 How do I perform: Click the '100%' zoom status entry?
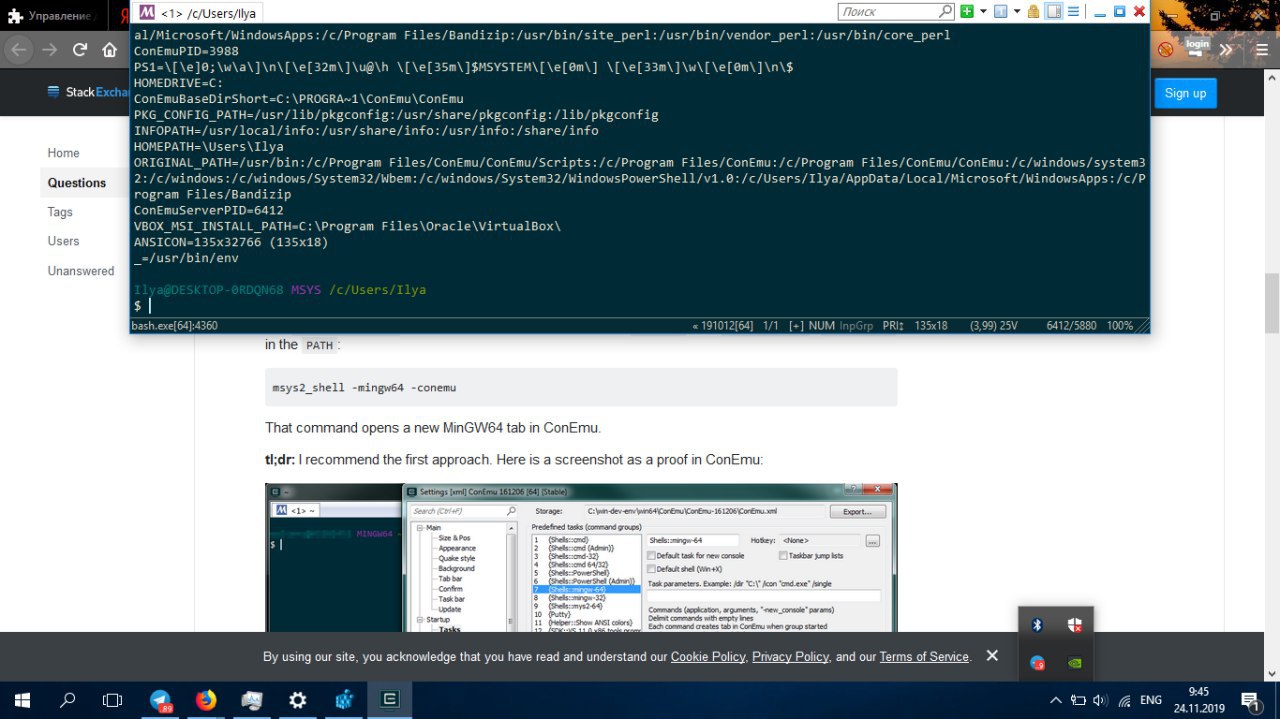coord(1120,326)
